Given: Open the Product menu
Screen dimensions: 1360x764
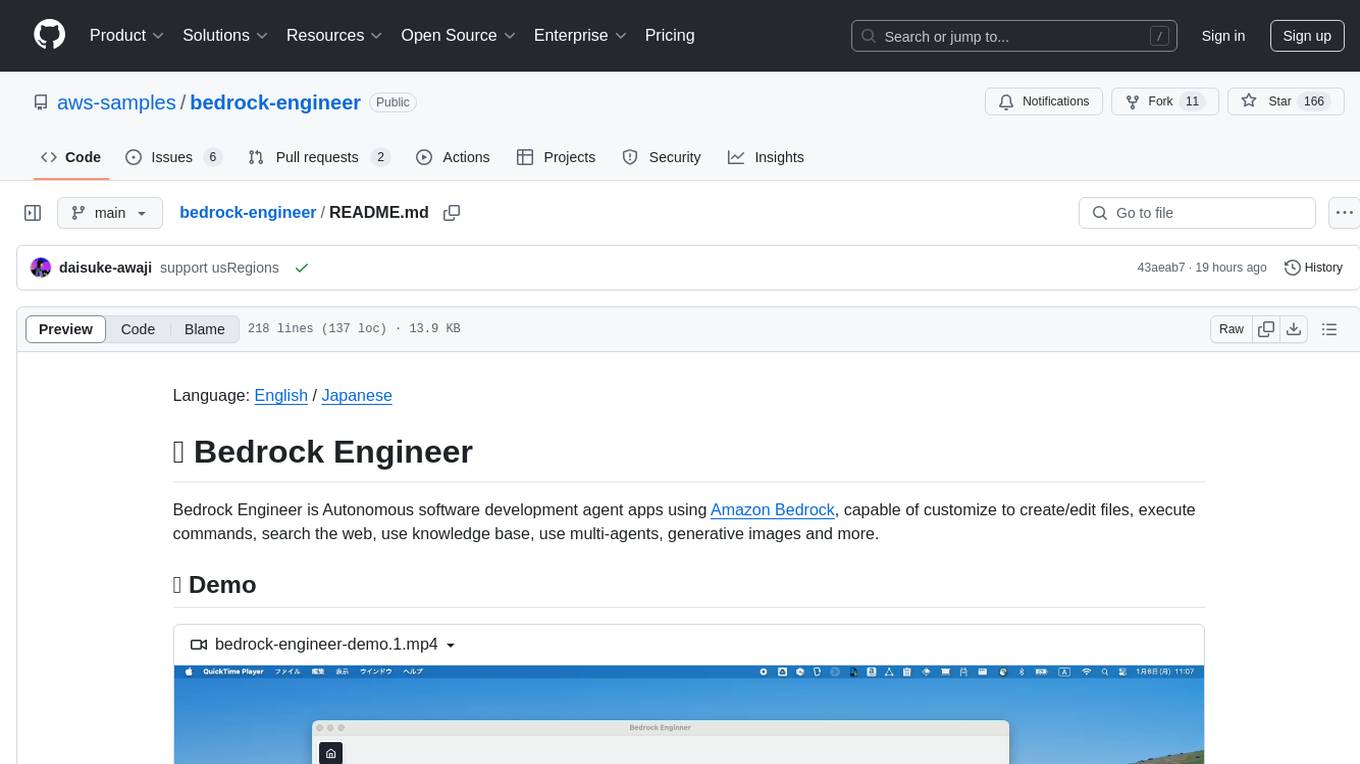Looking at the screenshot, I should 127,35.
